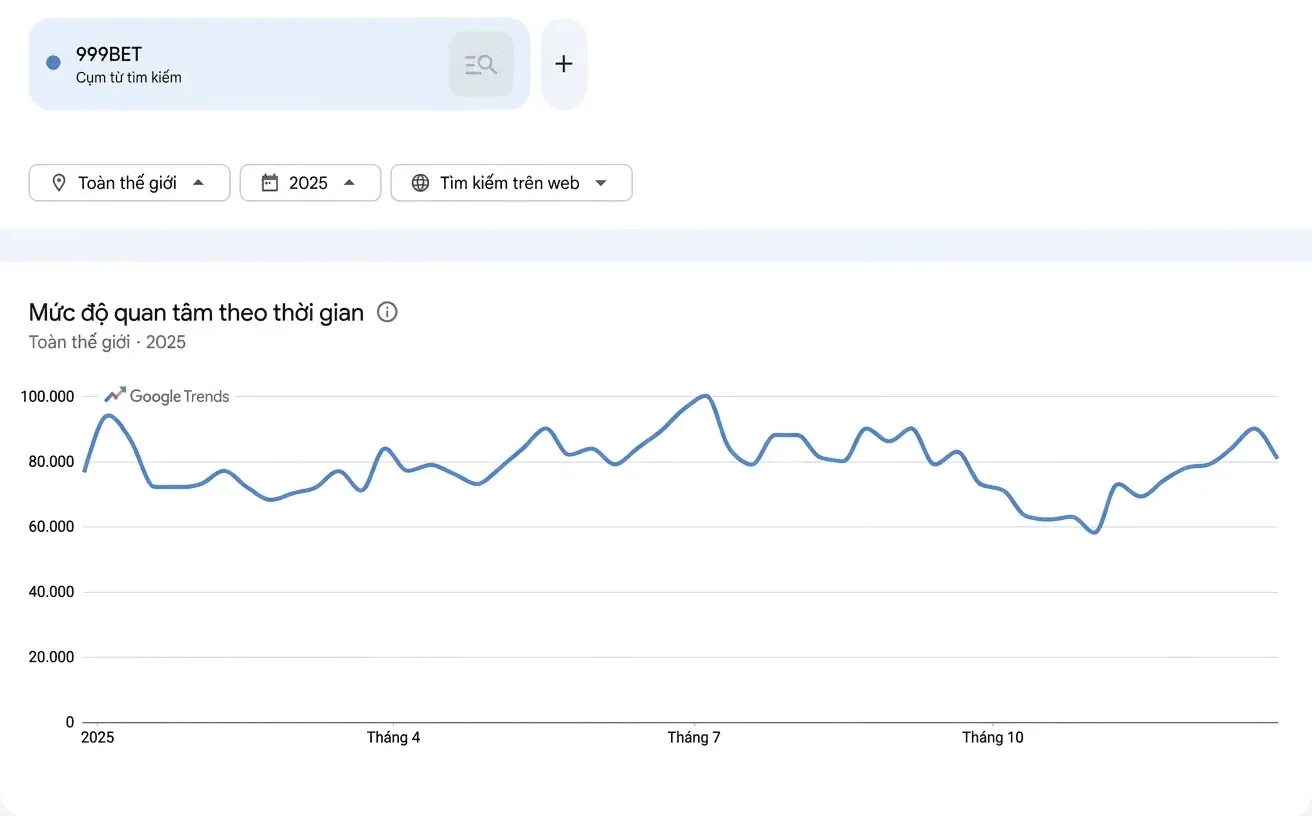Select the Tháng 10 label on the time axis
This screenshot has height=816, width=1312.
(x=993, y=738)
